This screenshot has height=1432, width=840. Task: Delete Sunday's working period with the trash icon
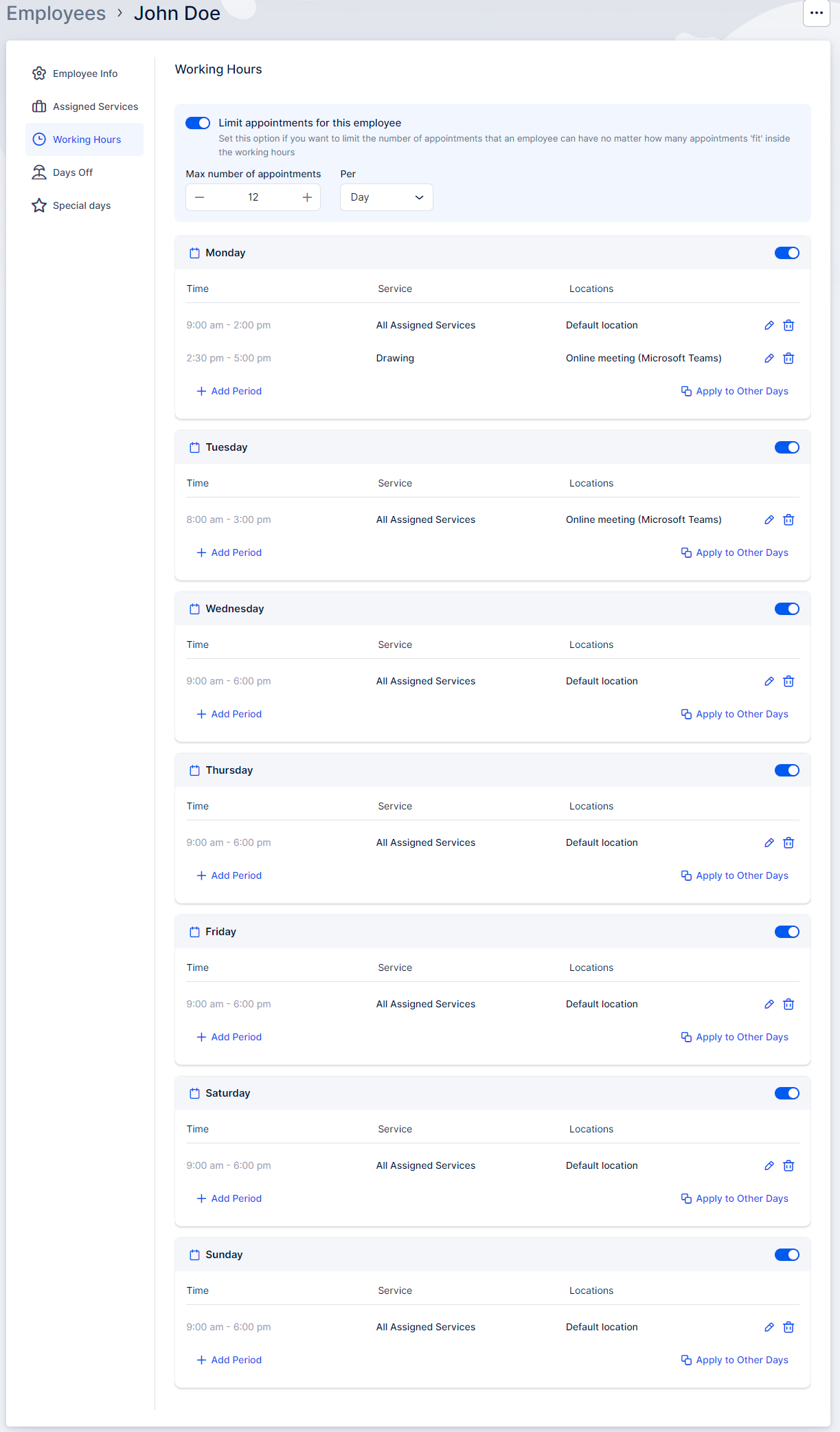(788, 1328)
